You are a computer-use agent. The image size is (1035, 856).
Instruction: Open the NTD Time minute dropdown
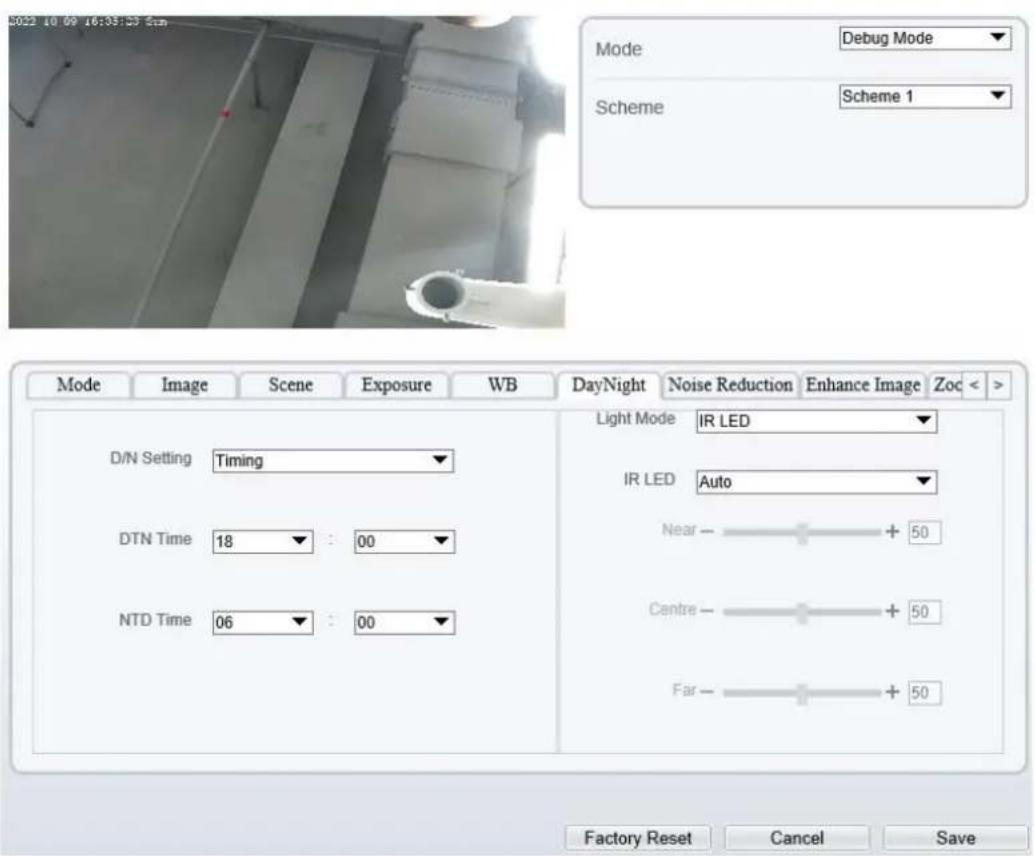(404, 622)
